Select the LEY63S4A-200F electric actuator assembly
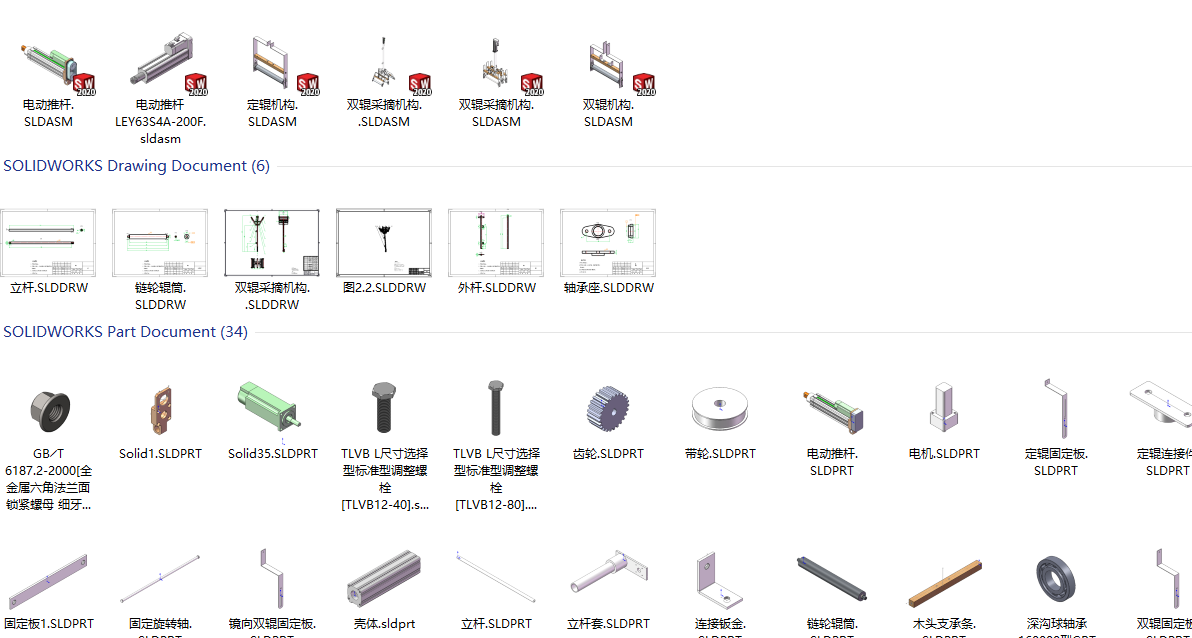The width and height of the screenshot is (1192, 638). [x=161, y=65]
